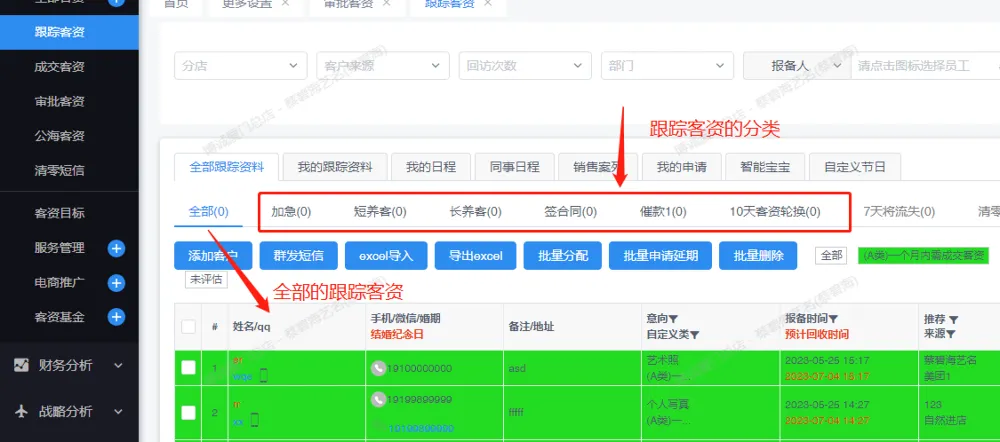The image size is (1000, 442).
Task: Click the mobile device icon in row 1
Action: click(x=264, y=376)
